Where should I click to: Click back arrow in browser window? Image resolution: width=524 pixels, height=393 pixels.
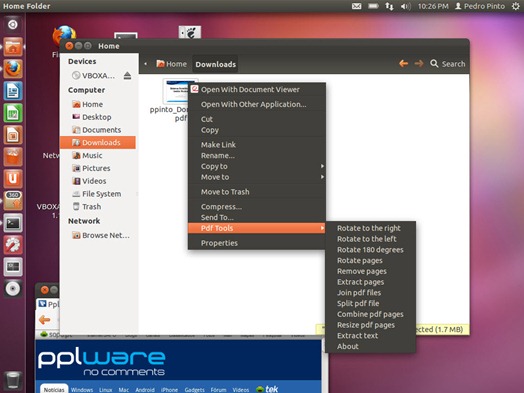click(44, 320)
